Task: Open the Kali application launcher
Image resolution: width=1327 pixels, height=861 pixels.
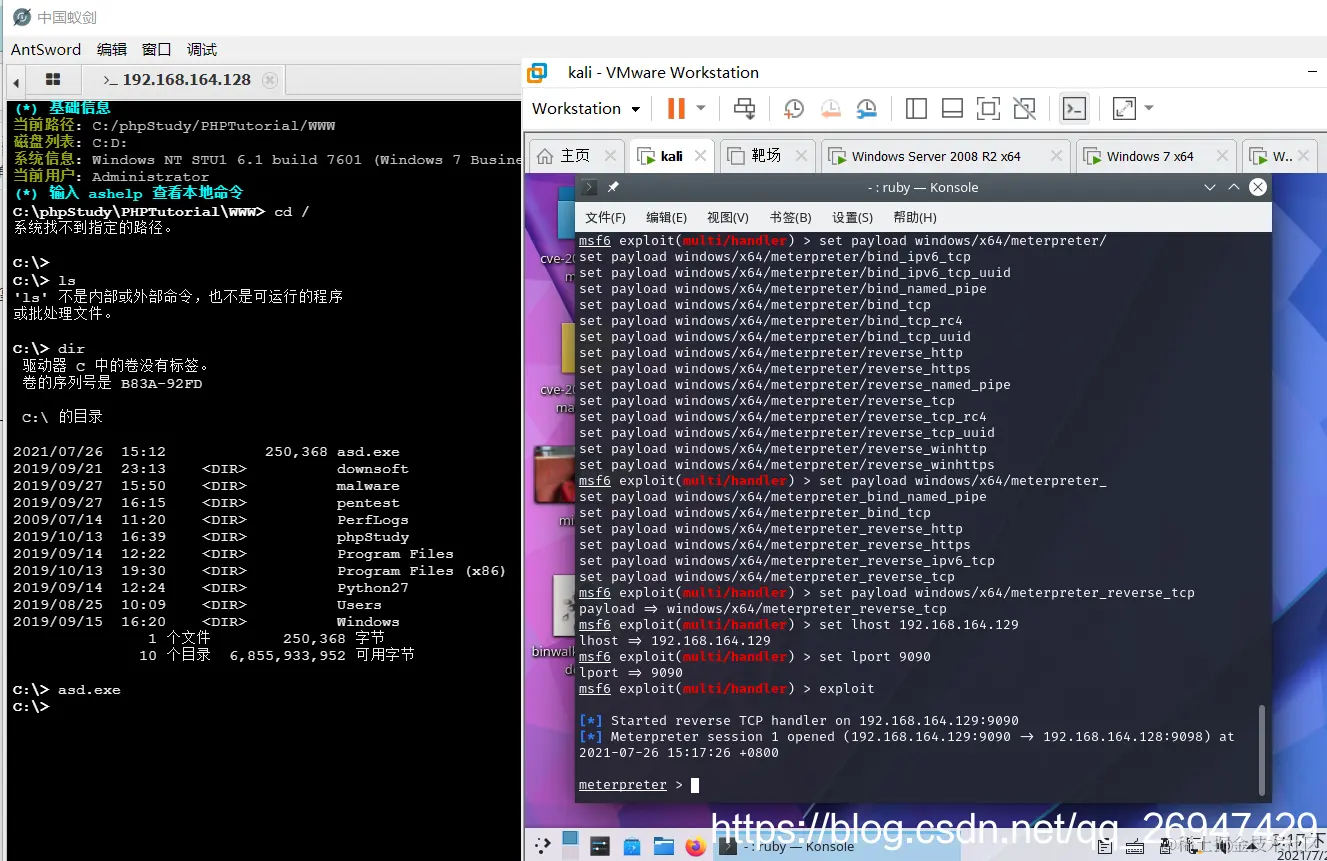Action: pyautogui.click(x=542, y=846)
